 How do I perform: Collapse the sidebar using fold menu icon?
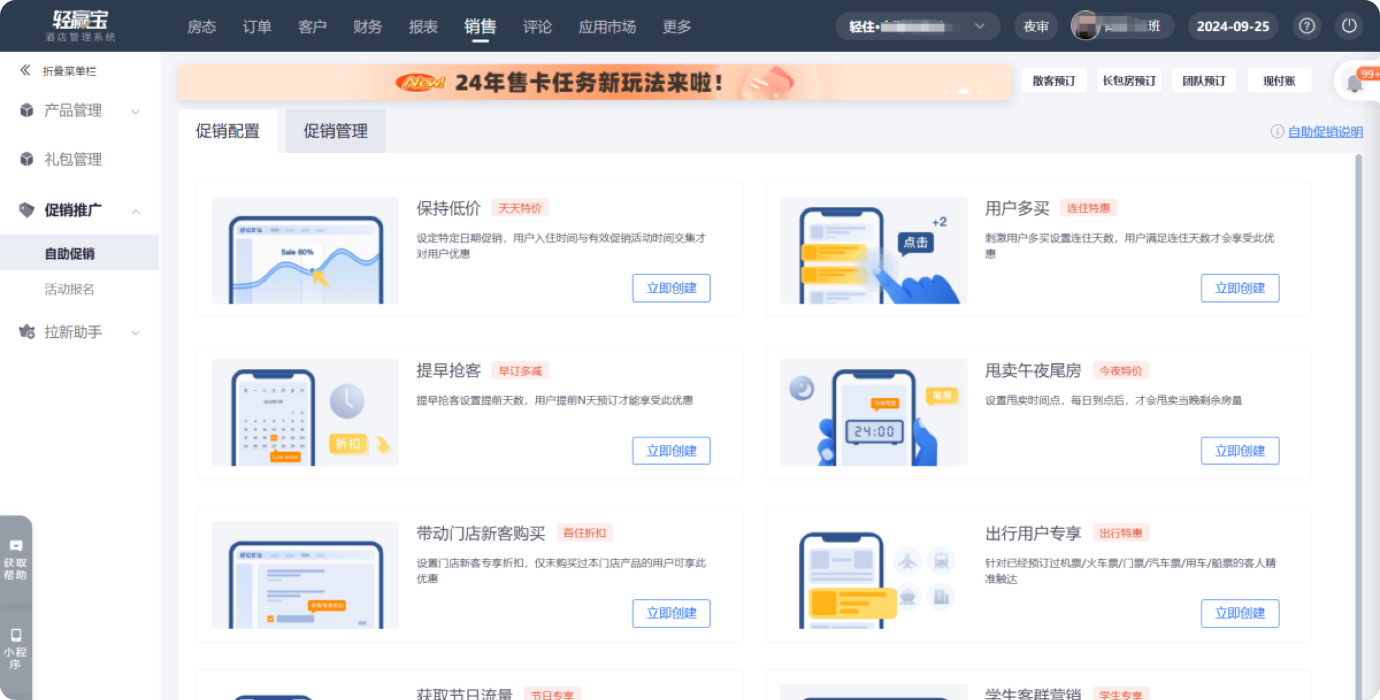[x=25, y=71]
